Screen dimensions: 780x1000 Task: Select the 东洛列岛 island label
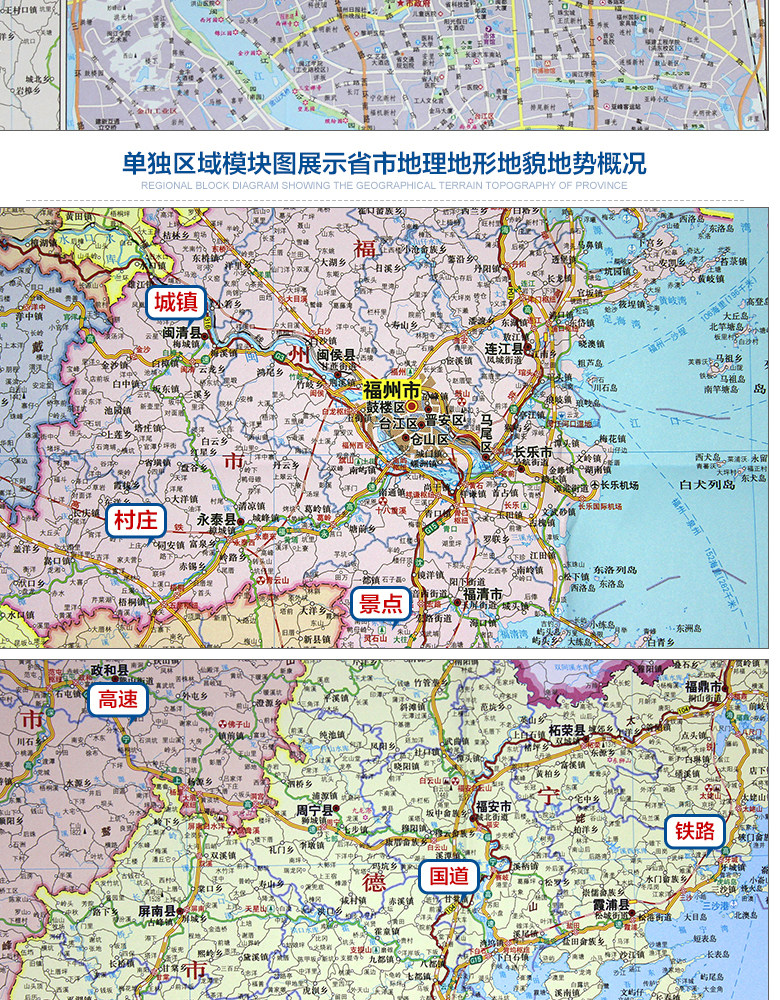point(615,570)
